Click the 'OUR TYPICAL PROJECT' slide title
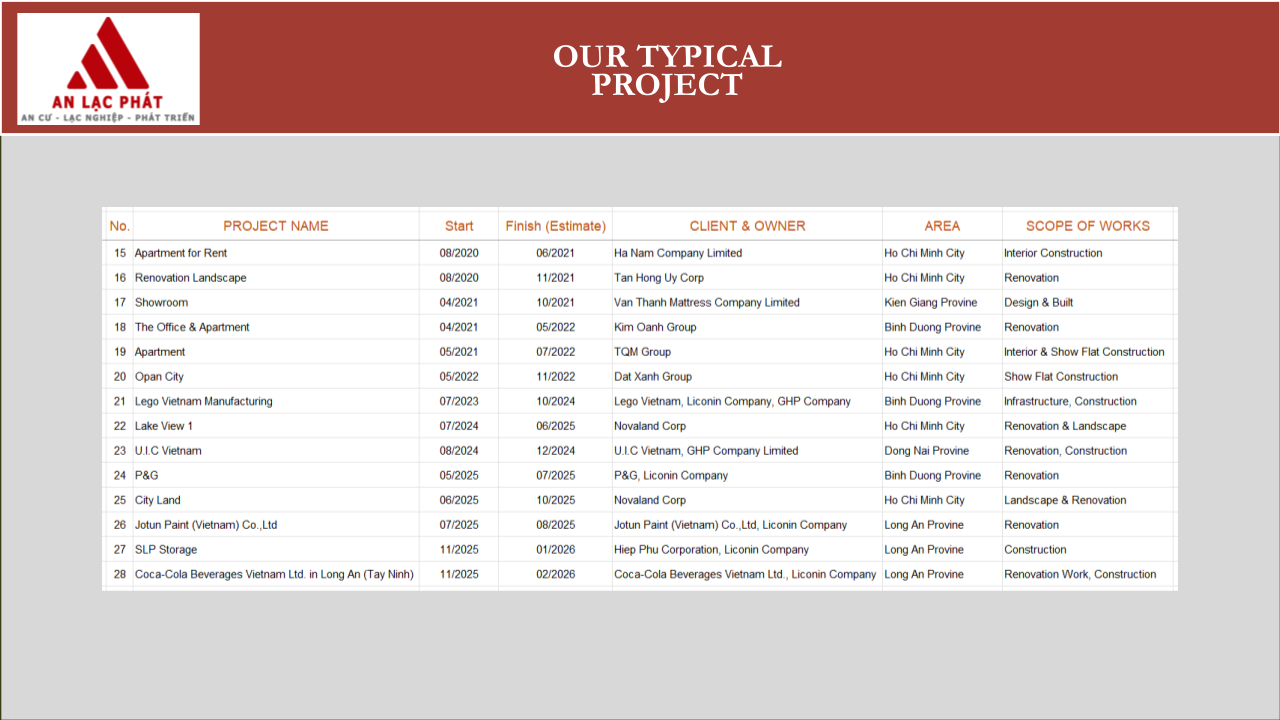The height and width of the screenshot is (720, 1280). click(667, 70)
